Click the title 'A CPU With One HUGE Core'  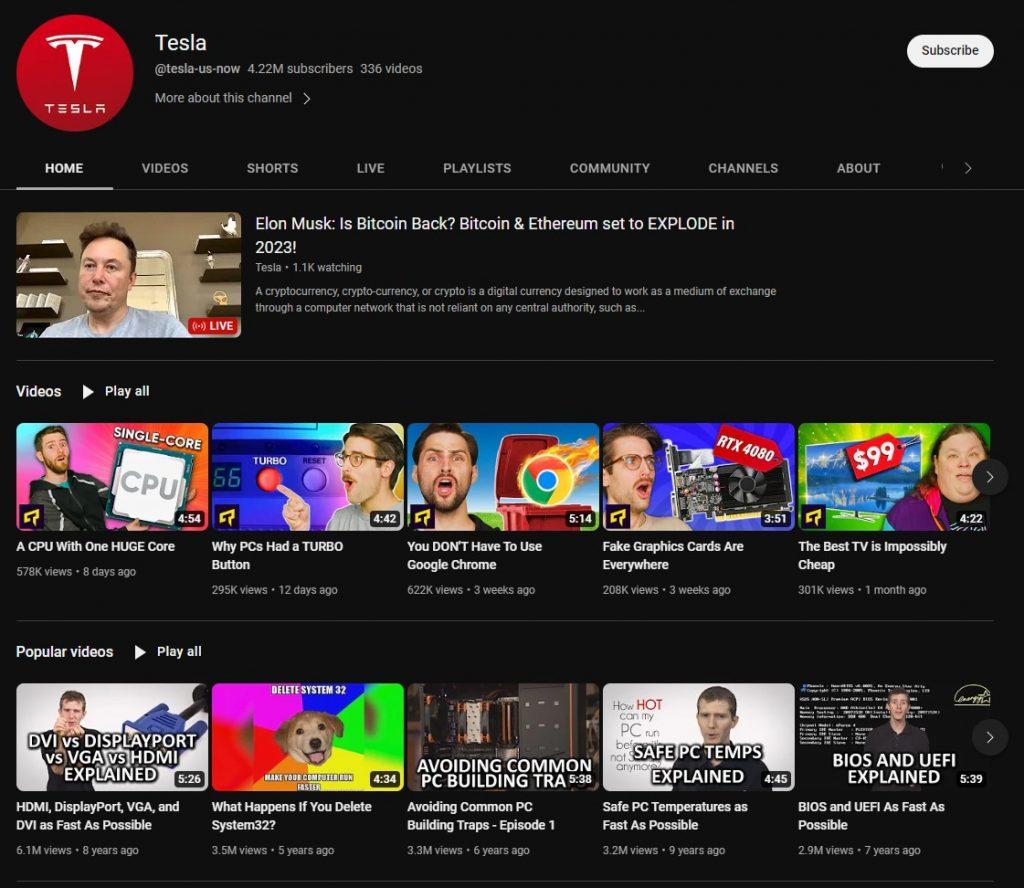tap(95, 547)
